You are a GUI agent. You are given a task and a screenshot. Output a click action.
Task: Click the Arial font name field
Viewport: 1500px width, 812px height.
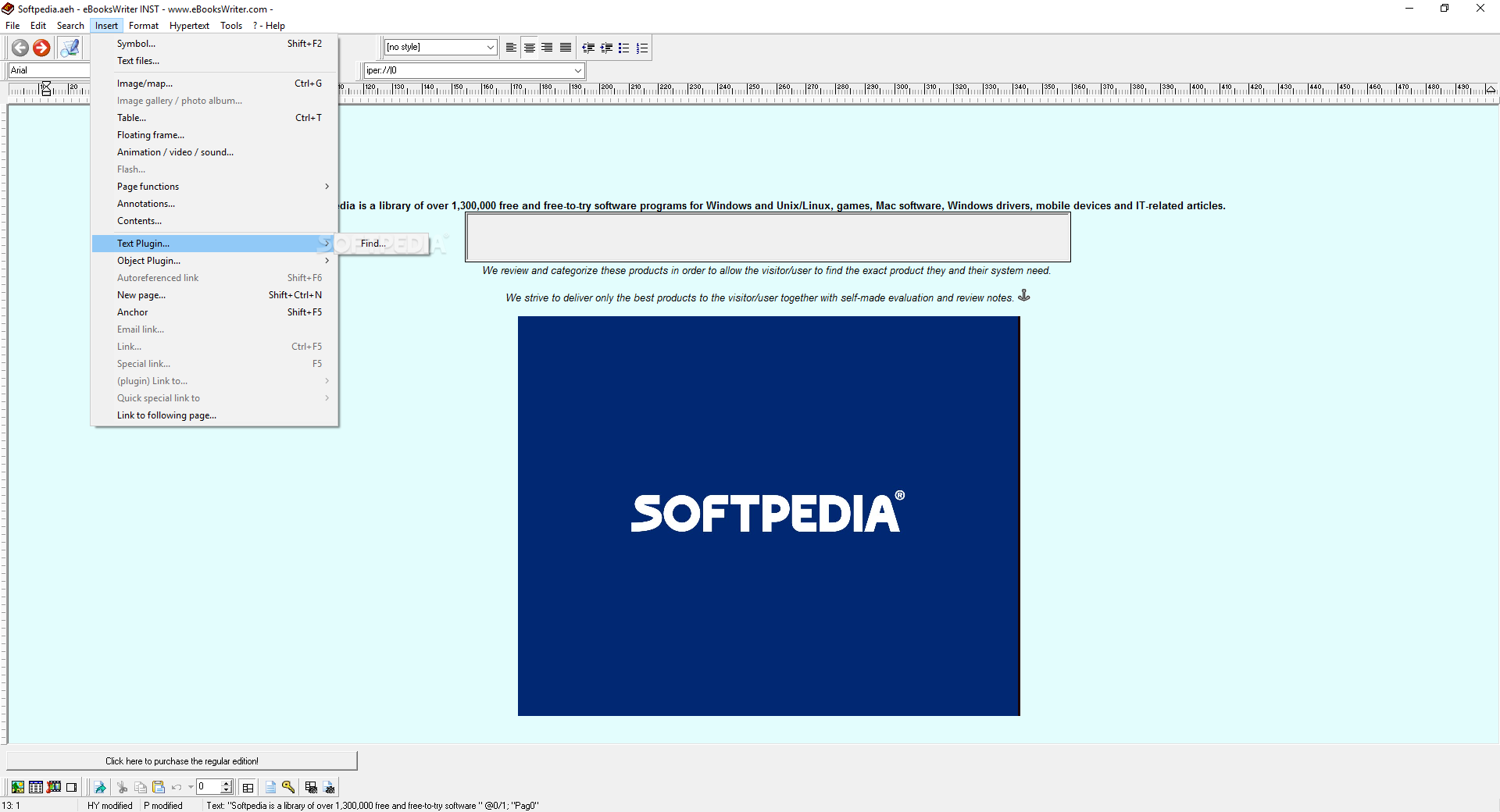[x=48, y=70]
